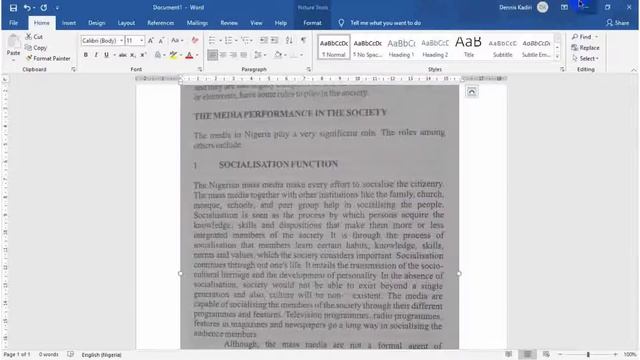Image resolution: width=640 pixels, height=360 pixels.
Task: Open the Paragraph dialog launcher
Action: (x=309, y=69)
